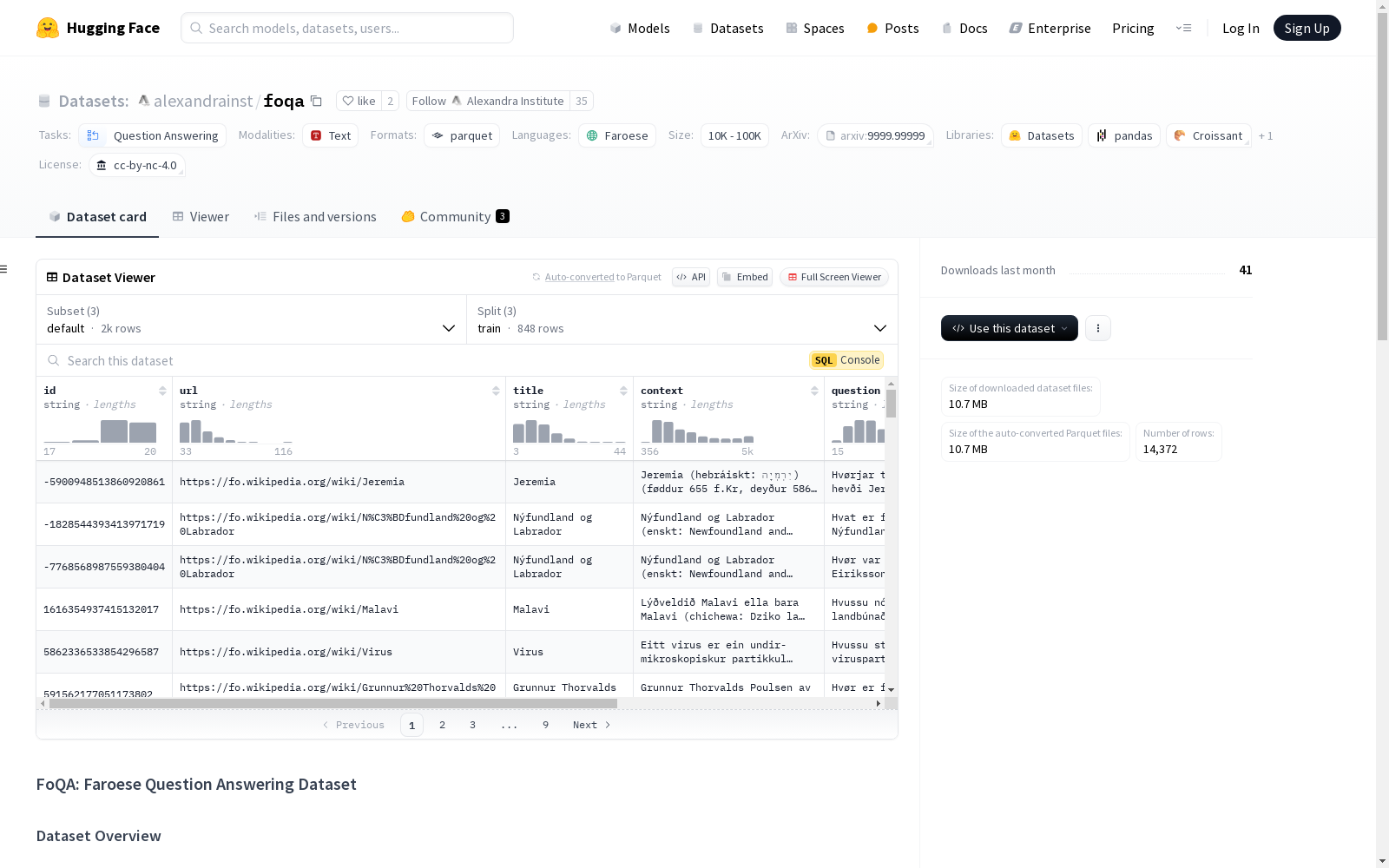Go to Models in top navigation
The image size is (1389, 868).
[640, 28]
